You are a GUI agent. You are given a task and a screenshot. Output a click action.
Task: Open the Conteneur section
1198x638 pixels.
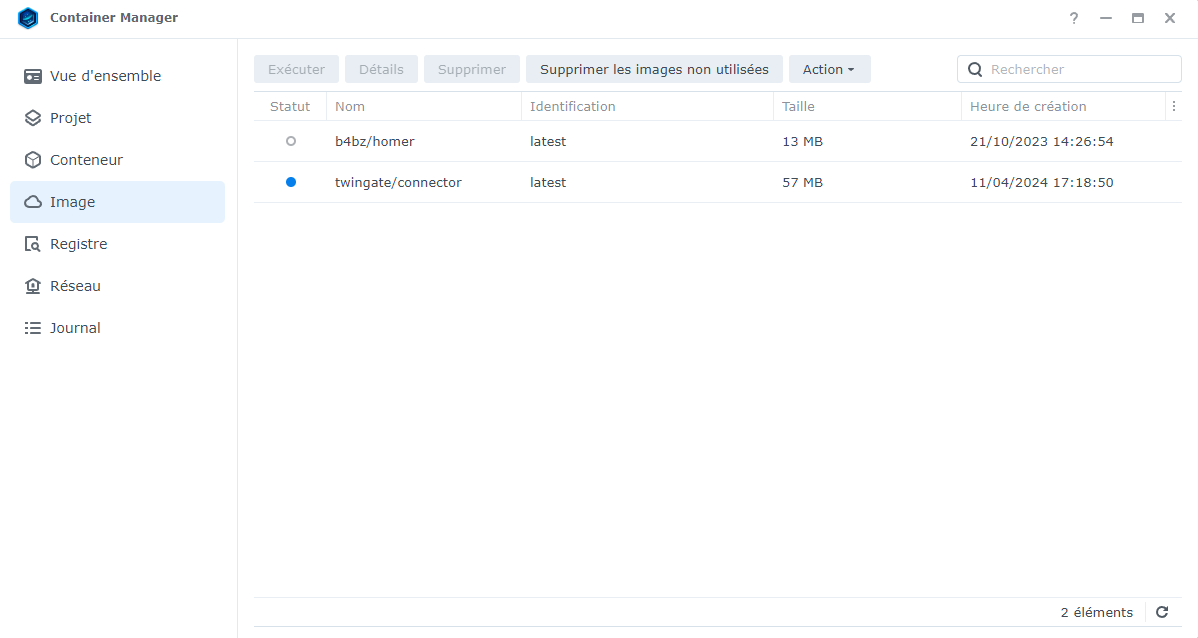click(x=85, y=159)
